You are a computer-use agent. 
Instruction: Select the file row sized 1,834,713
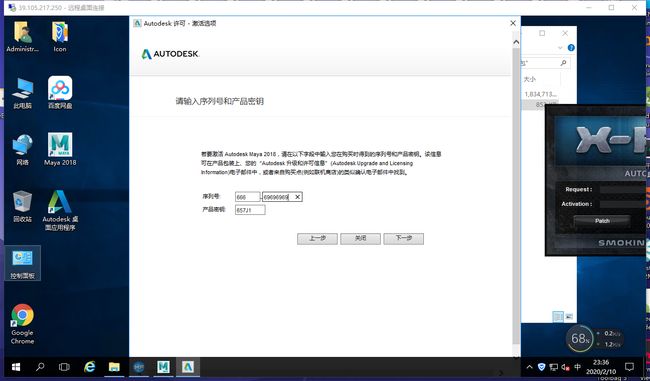(540, 94)
